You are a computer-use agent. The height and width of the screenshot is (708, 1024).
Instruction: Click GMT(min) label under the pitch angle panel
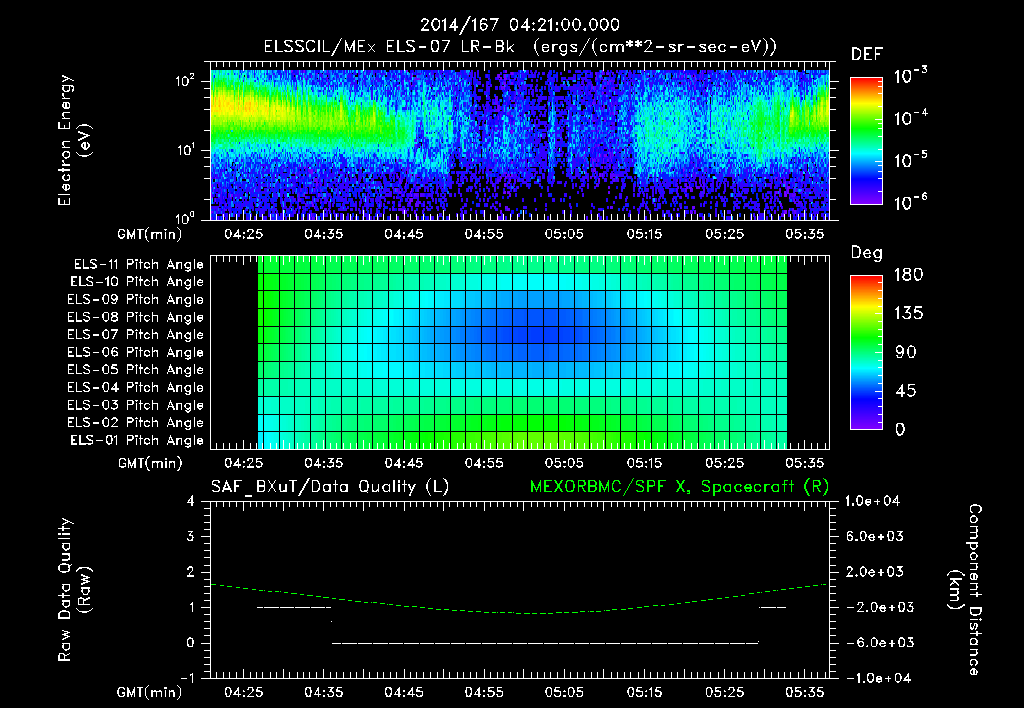[x=150, y=464]
